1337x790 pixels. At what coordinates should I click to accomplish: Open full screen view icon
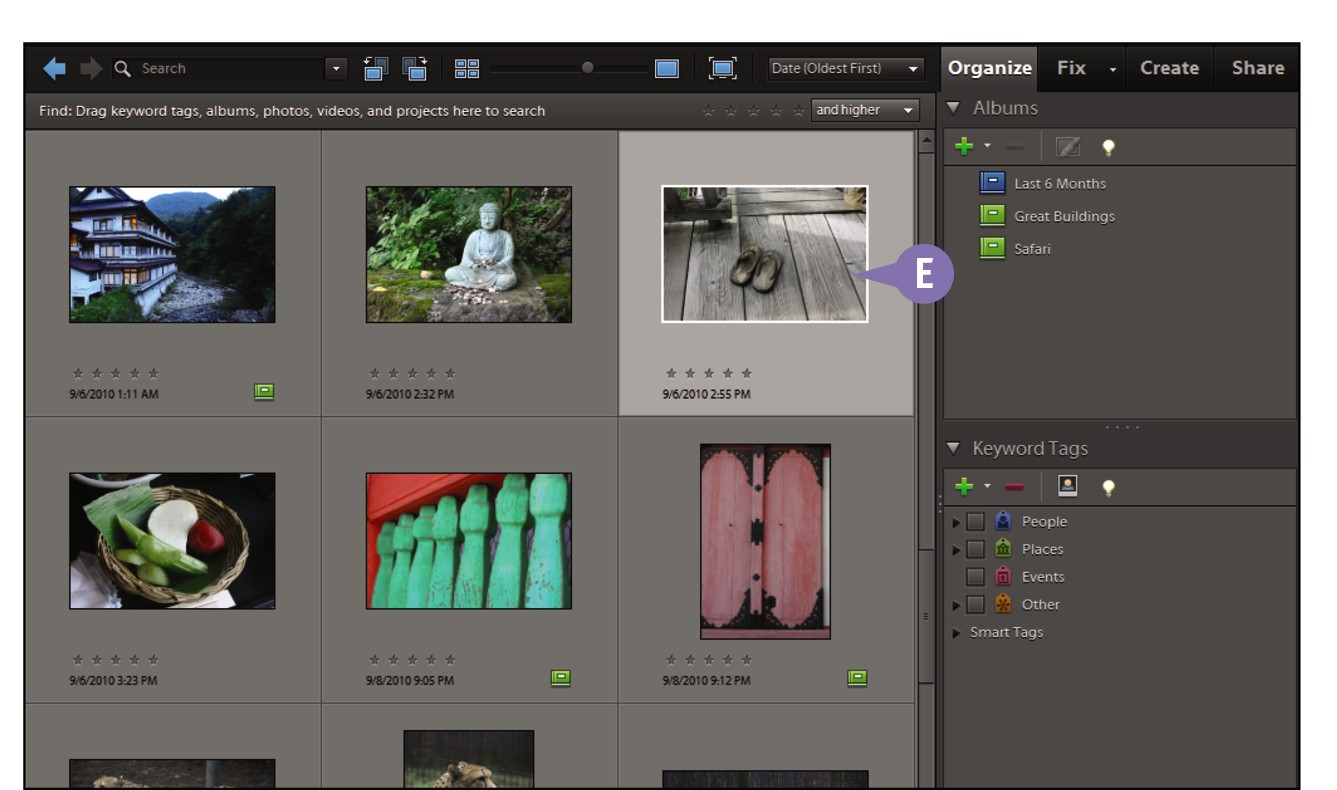[x=722, y=68]
